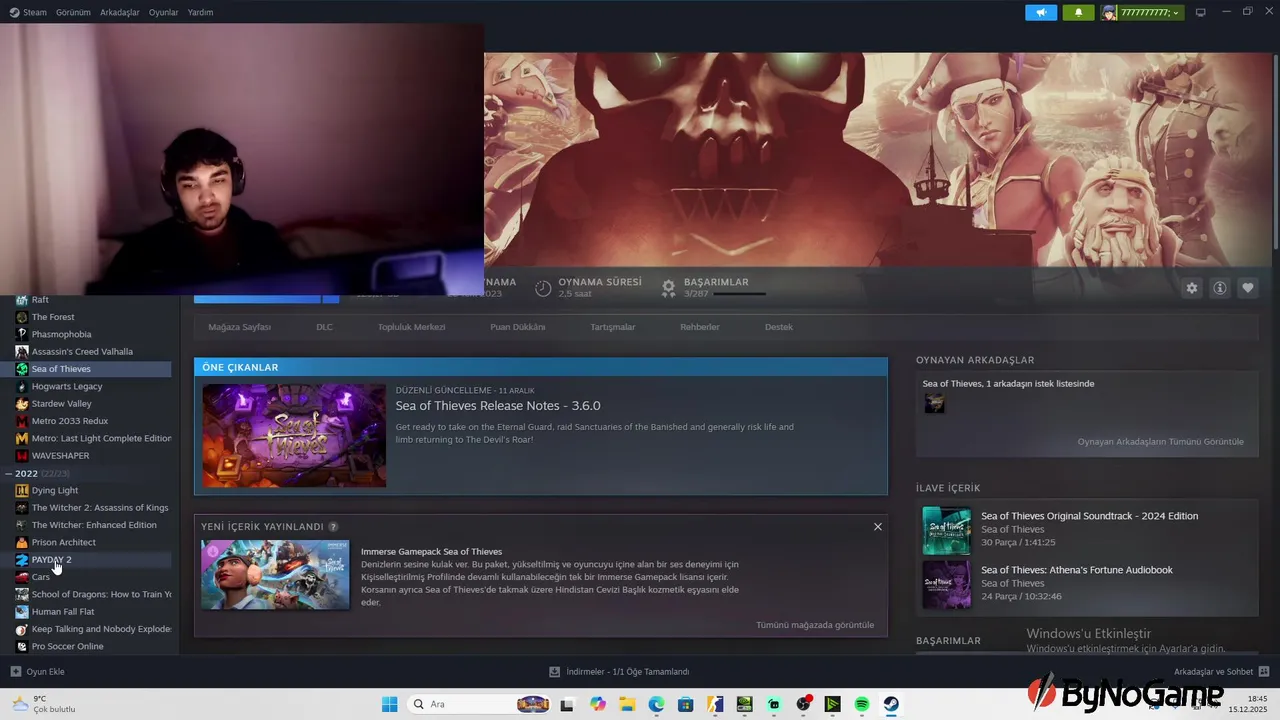Open the Destek tab
This screenshot has height=720, width=1280.
click(779, 327)
